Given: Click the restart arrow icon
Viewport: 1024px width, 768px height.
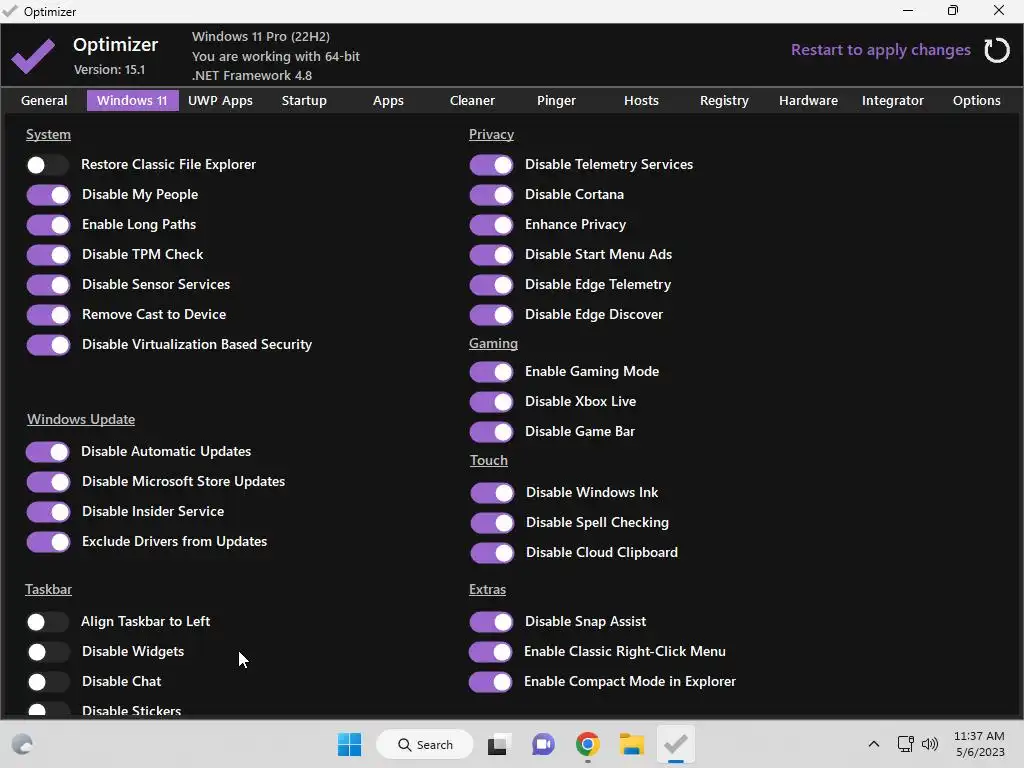Looking at the screenshot, I should (x=997, y=50).
